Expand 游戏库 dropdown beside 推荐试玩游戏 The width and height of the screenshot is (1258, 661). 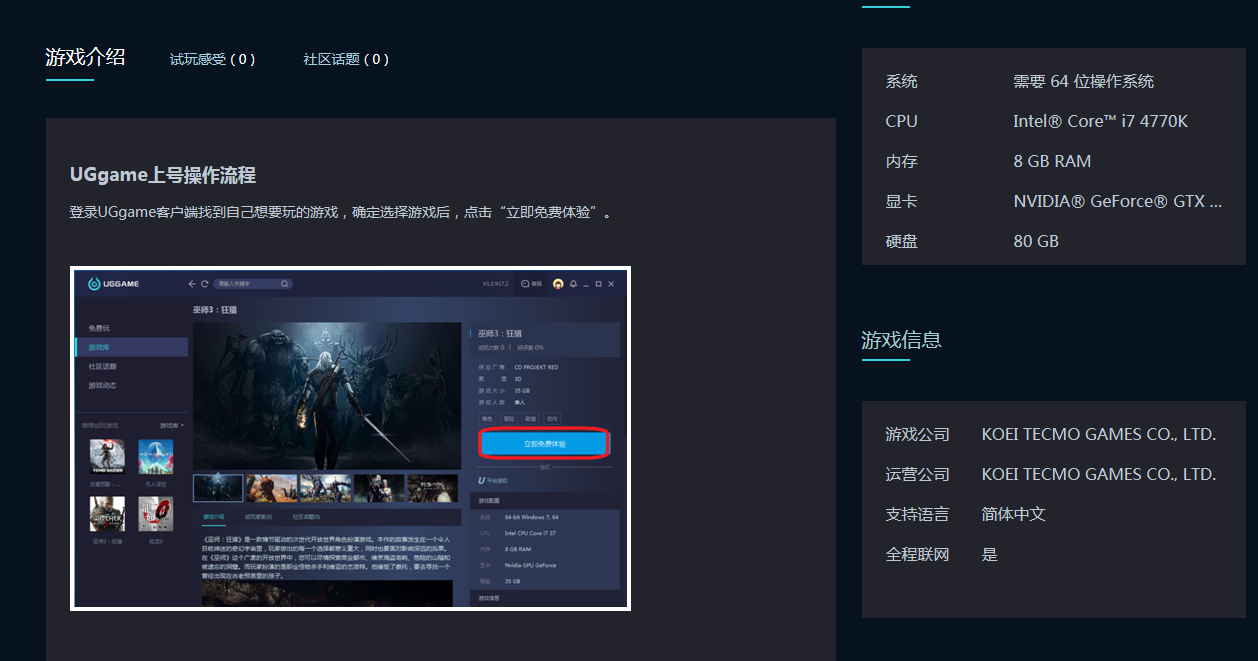[x=172, y=426]
